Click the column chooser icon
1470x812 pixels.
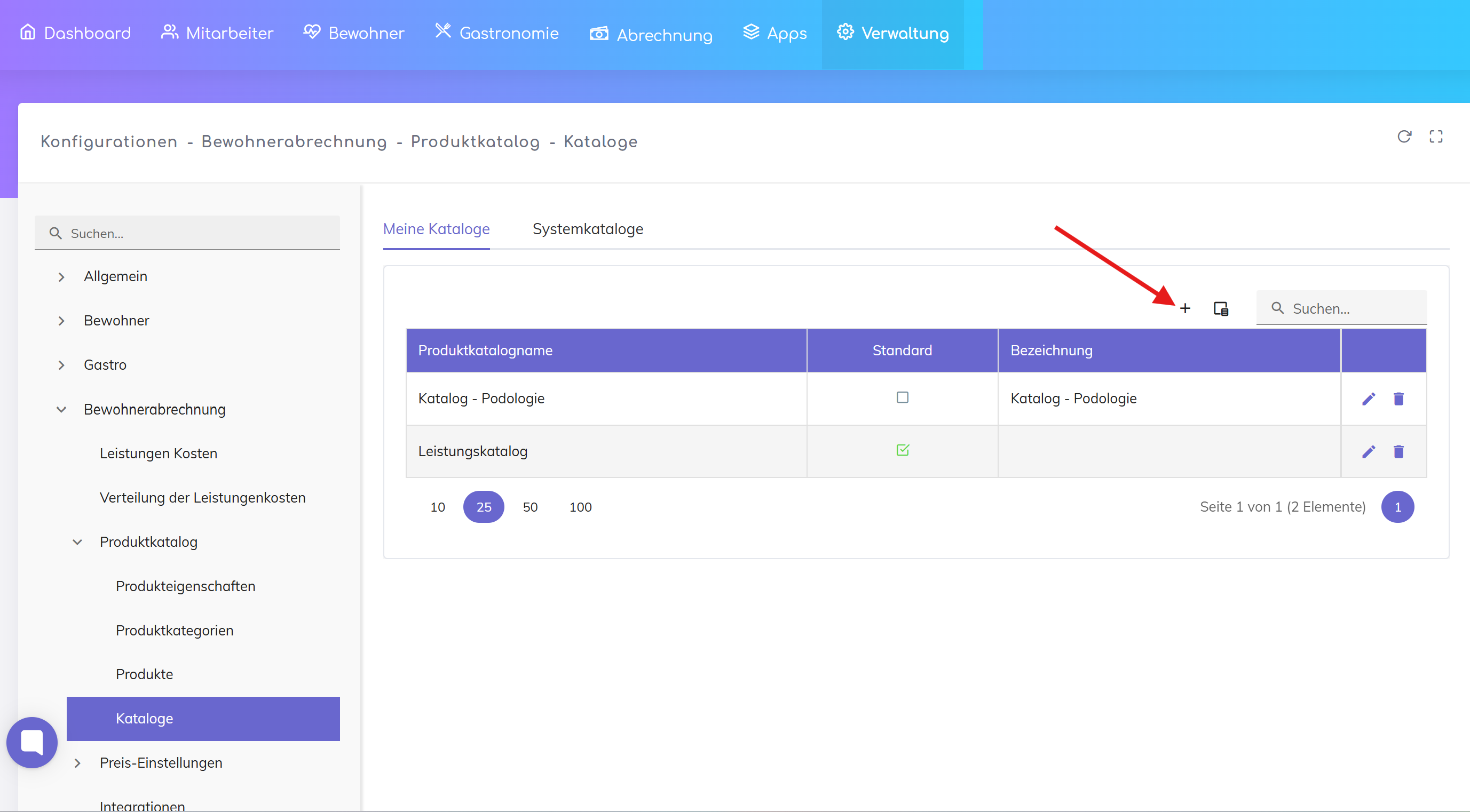(1221, 308)
